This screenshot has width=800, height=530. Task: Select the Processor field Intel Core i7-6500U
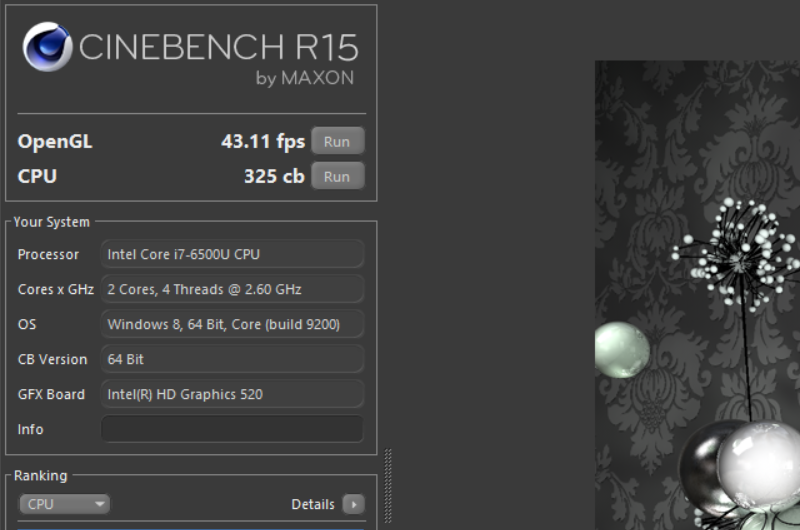(232, 254)
